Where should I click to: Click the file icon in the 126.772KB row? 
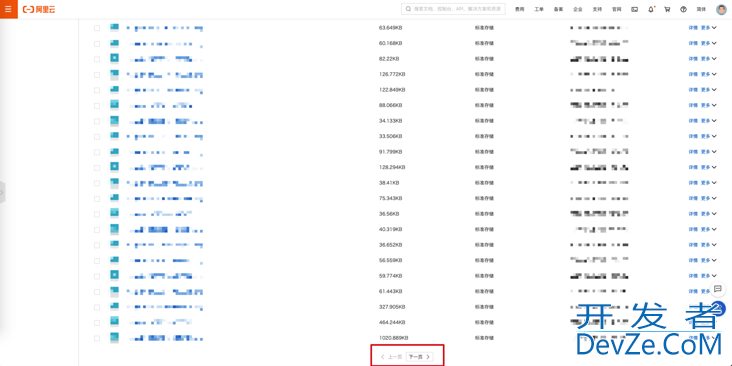114,74
